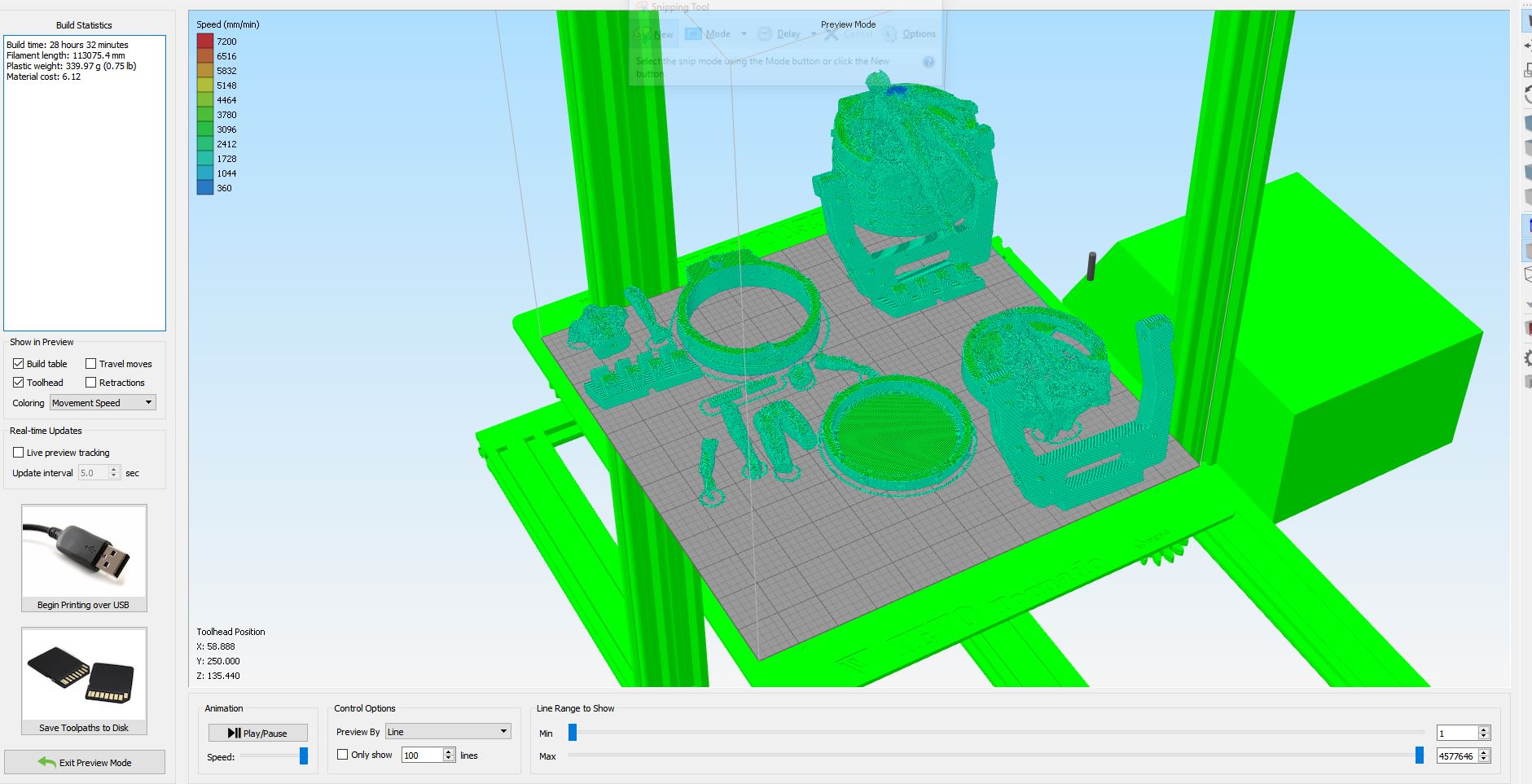Click the teal 1728 speed legend swatch

(x=204, y=159)
